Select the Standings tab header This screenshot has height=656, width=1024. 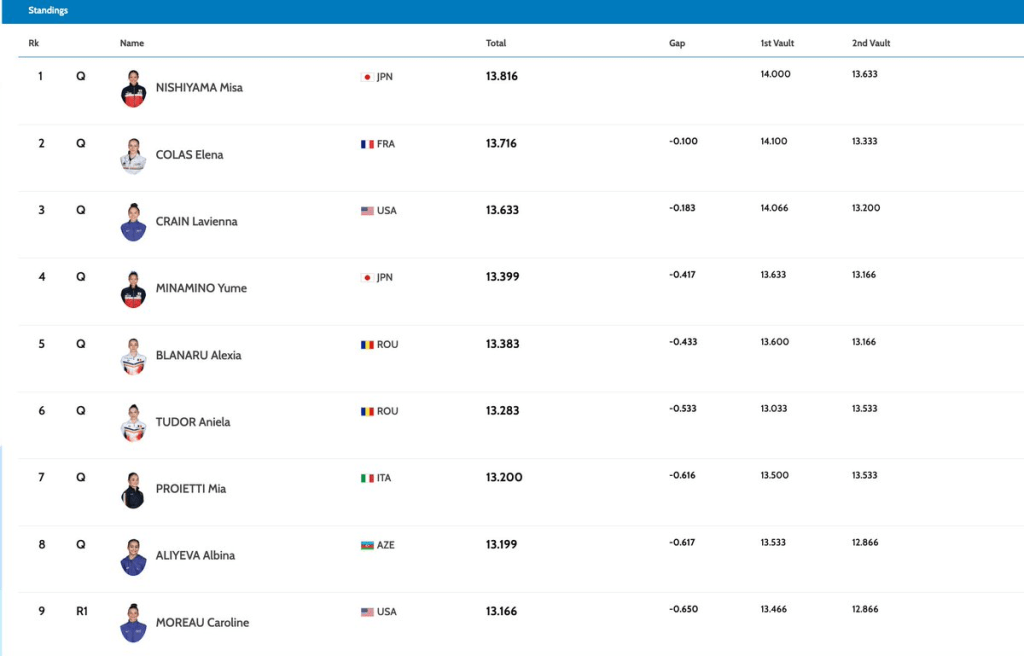[48, 10]
